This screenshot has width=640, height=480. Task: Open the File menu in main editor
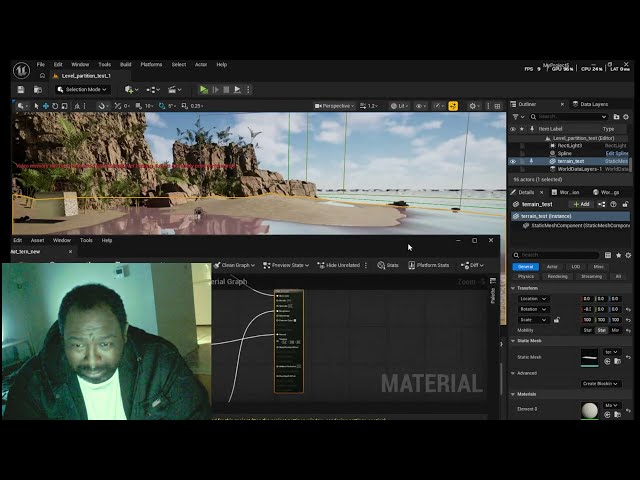tap(40, 64)
